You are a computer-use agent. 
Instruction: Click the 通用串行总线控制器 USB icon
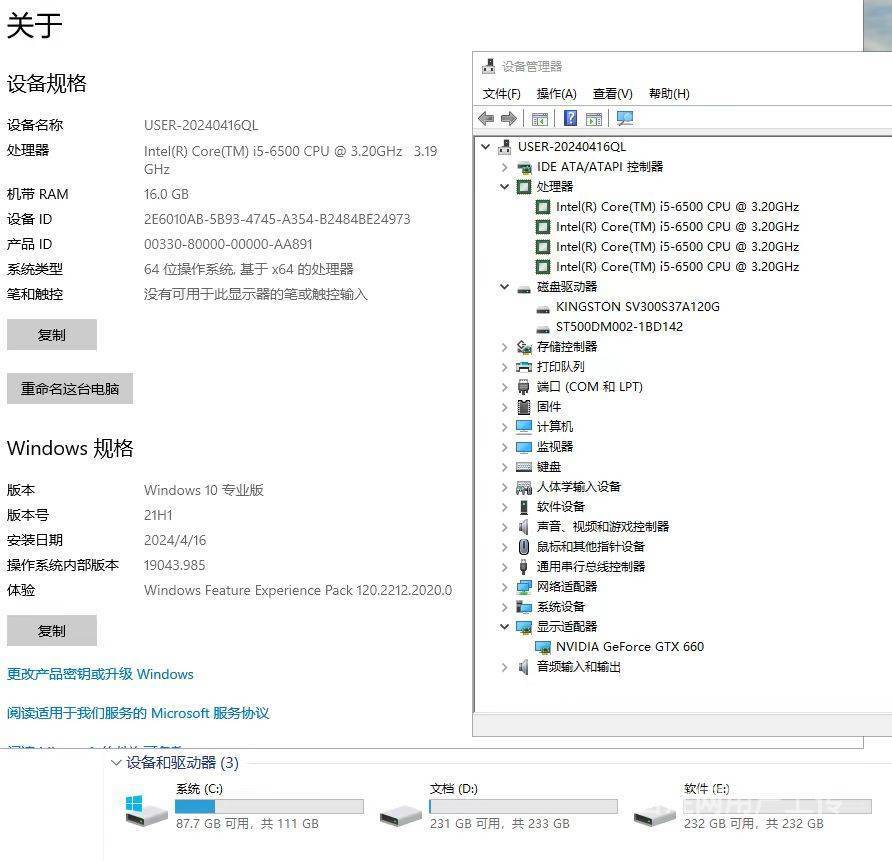524,566
